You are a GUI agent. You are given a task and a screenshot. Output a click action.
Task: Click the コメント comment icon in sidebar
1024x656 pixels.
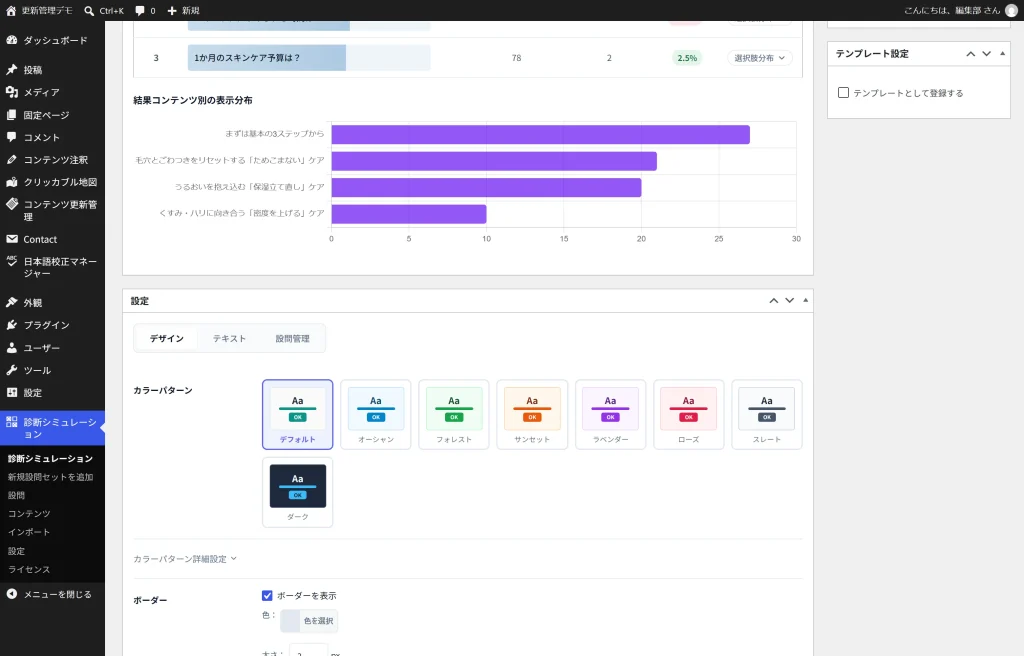tap(12, 137)
